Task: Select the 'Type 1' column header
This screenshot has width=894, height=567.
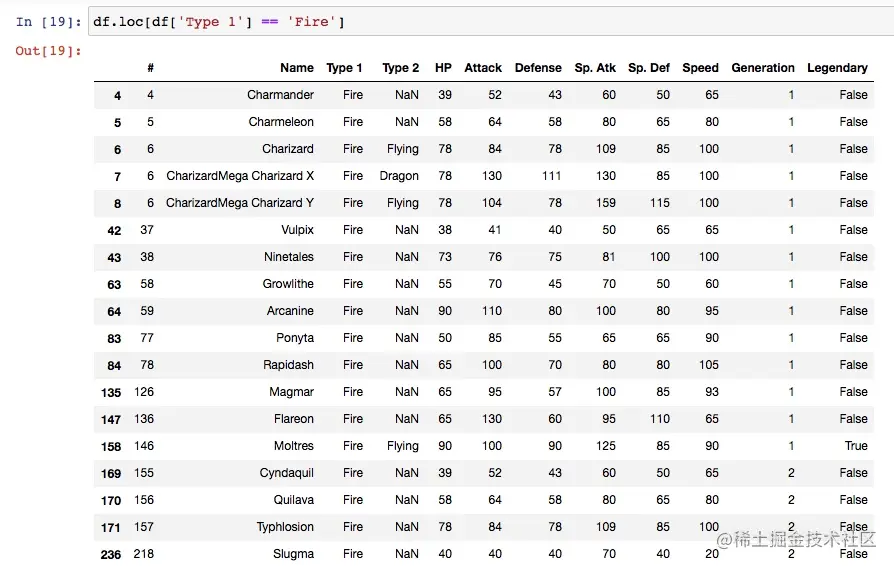Action: click(x=344, y=68)
